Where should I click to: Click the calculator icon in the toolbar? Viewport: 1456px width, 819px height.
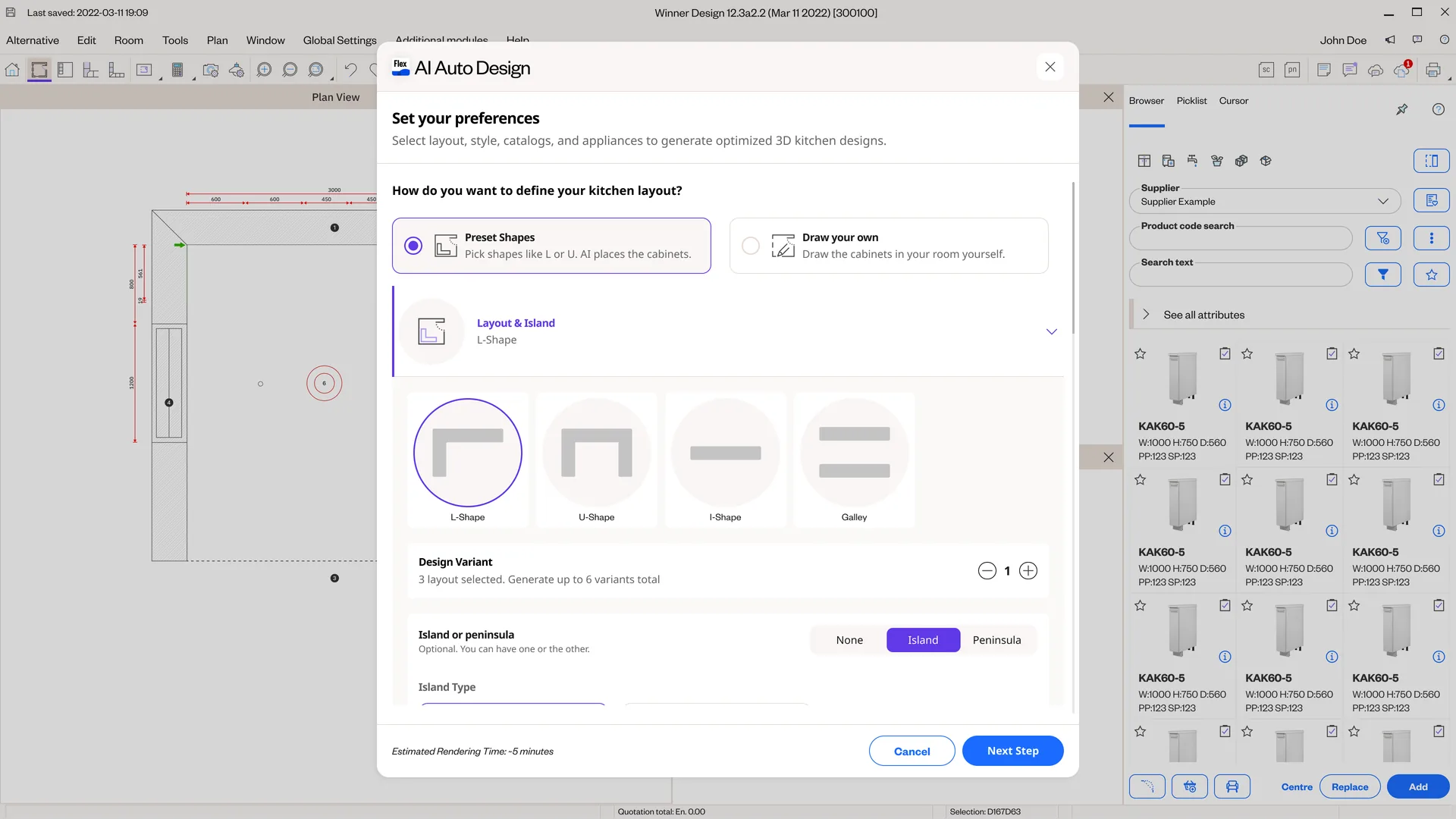coord(177,70)
